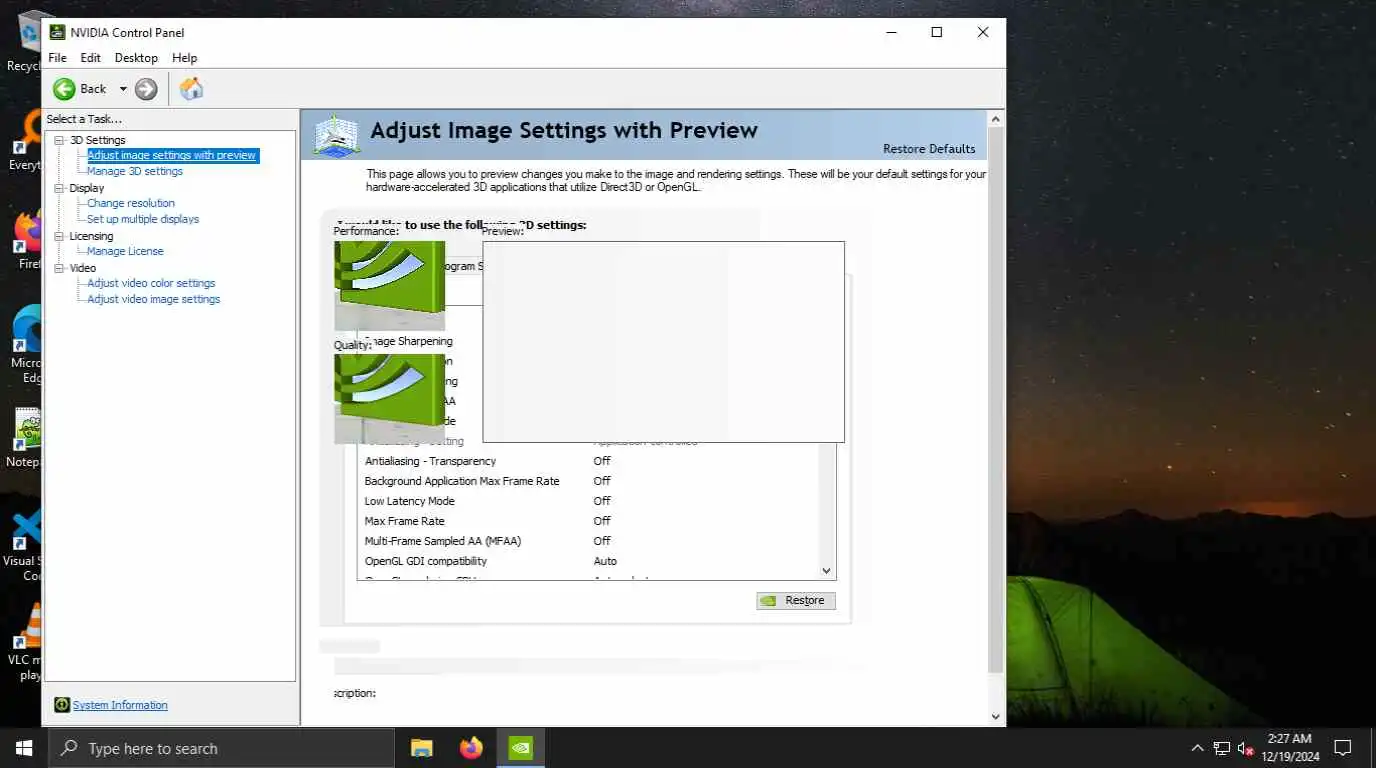1376x768 pixels.
Task: Click the System Information link
Action: (120, 705)
